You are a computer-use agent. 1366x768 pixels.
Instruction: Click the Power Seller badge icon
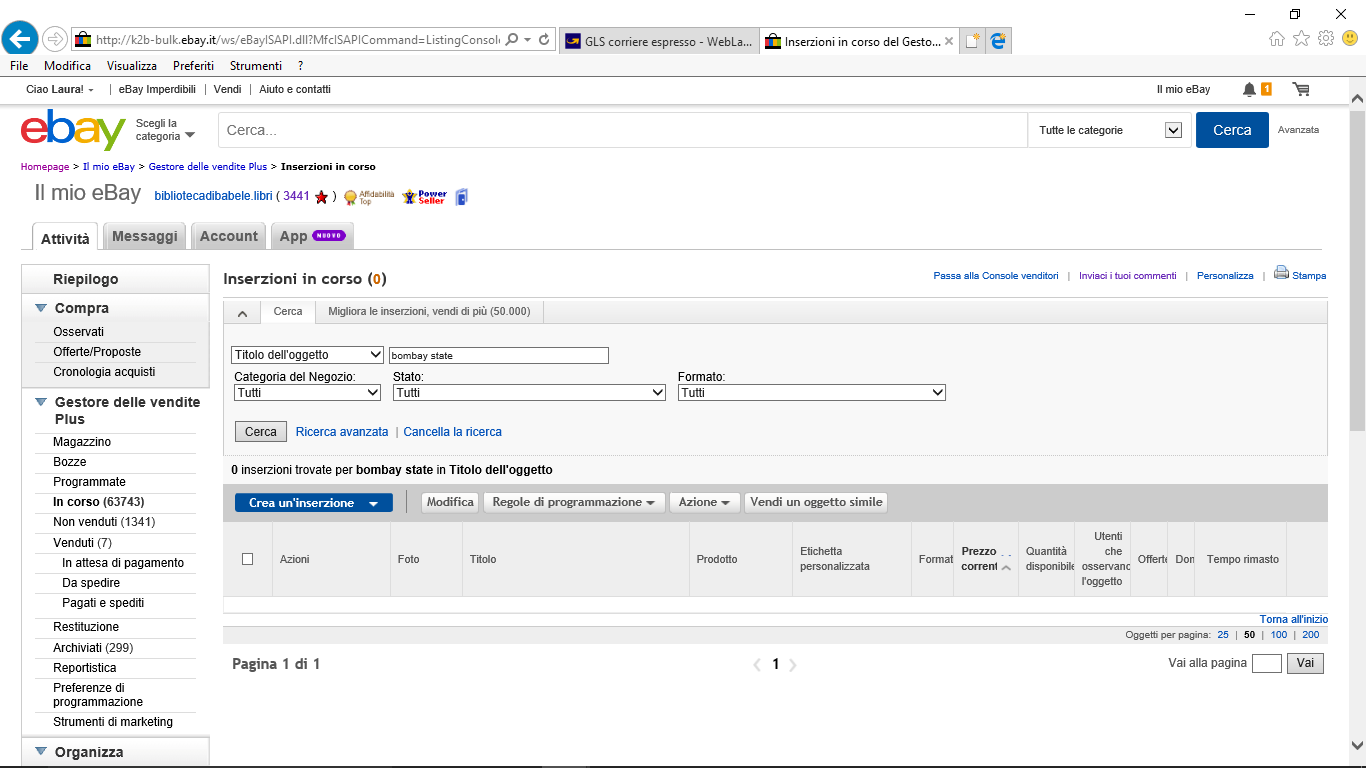(x=425, y=197)
